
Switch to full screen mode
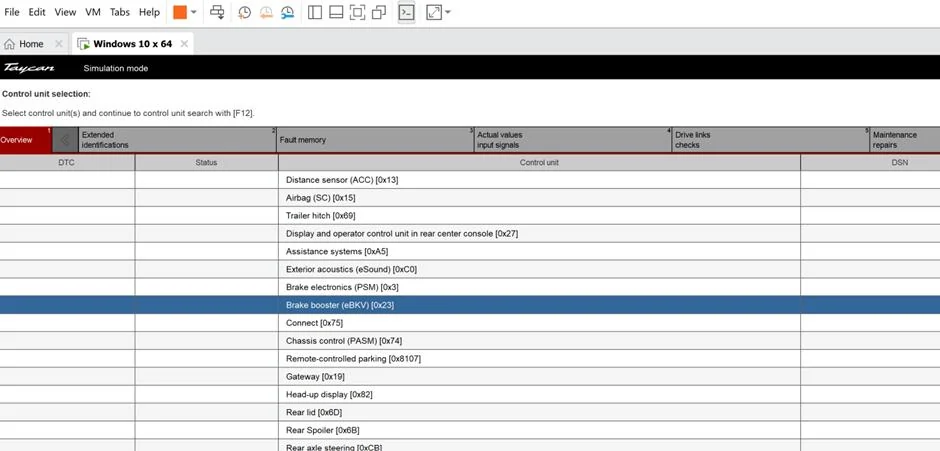357,12
